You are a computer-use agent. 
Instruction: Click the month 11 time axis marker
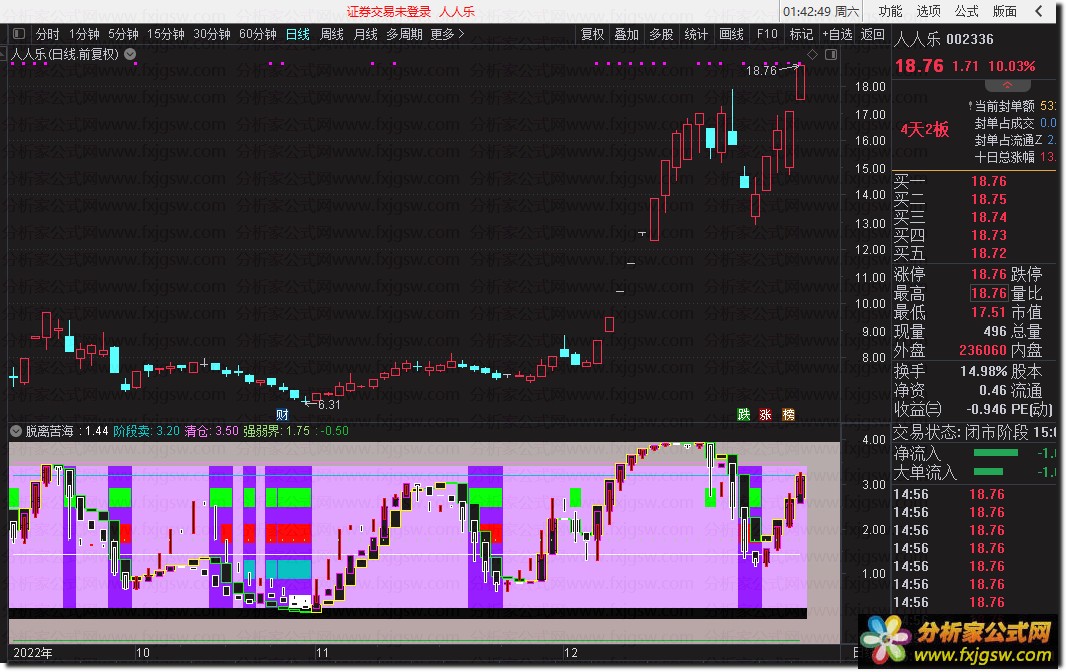pos(322,652)
